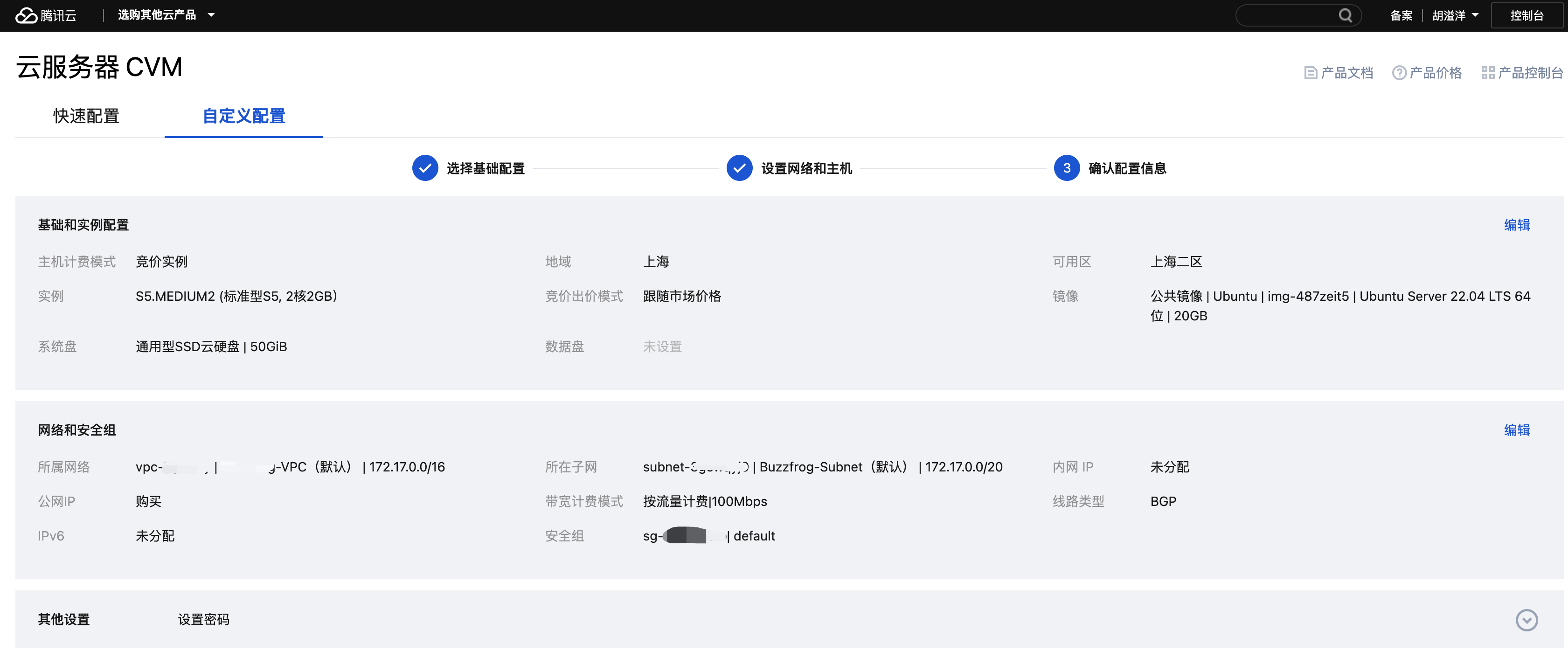Click the 产品文档 document icon

(x=1311, y=73)
